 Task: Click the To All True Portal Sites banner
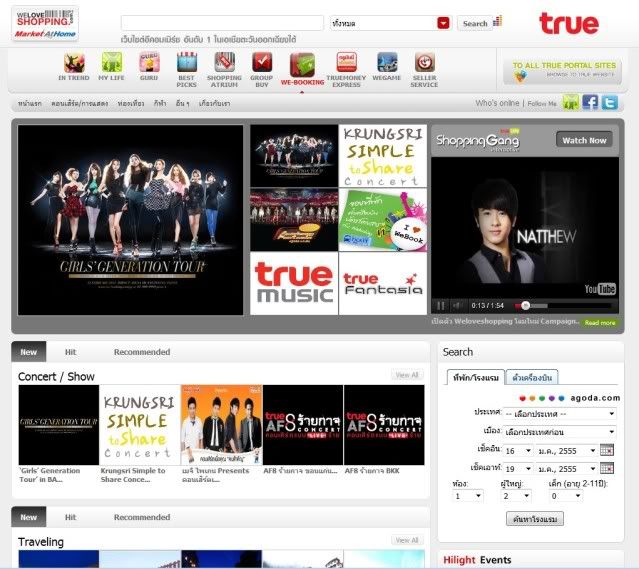click(x=563, y=71)
